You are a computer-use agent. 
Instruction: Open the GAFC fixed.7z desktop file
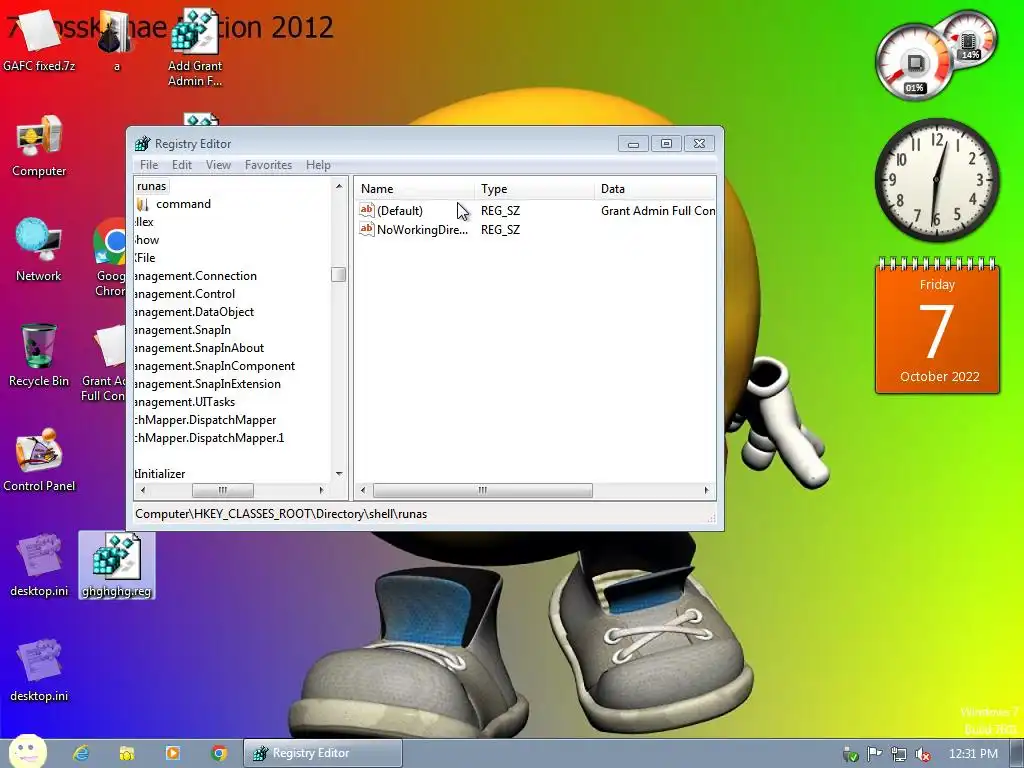[38, 39]
